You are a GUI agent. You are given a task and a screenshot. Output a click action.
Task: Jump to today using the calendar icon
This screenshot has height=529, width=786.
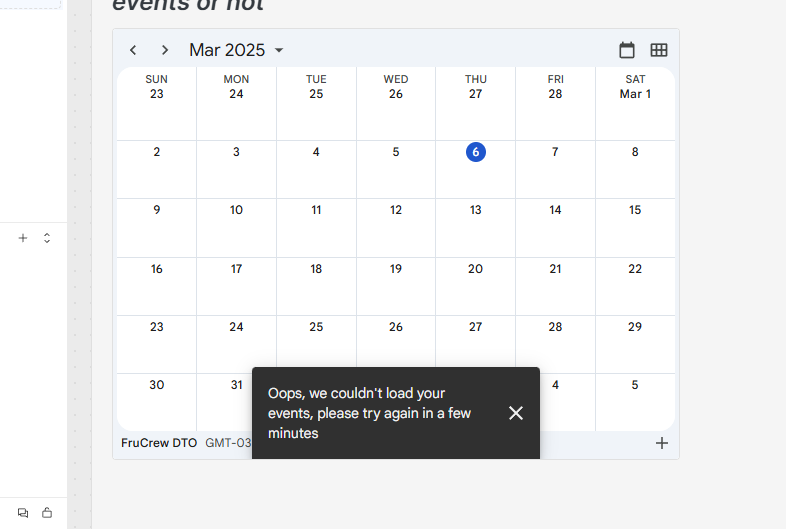[627, 50]
